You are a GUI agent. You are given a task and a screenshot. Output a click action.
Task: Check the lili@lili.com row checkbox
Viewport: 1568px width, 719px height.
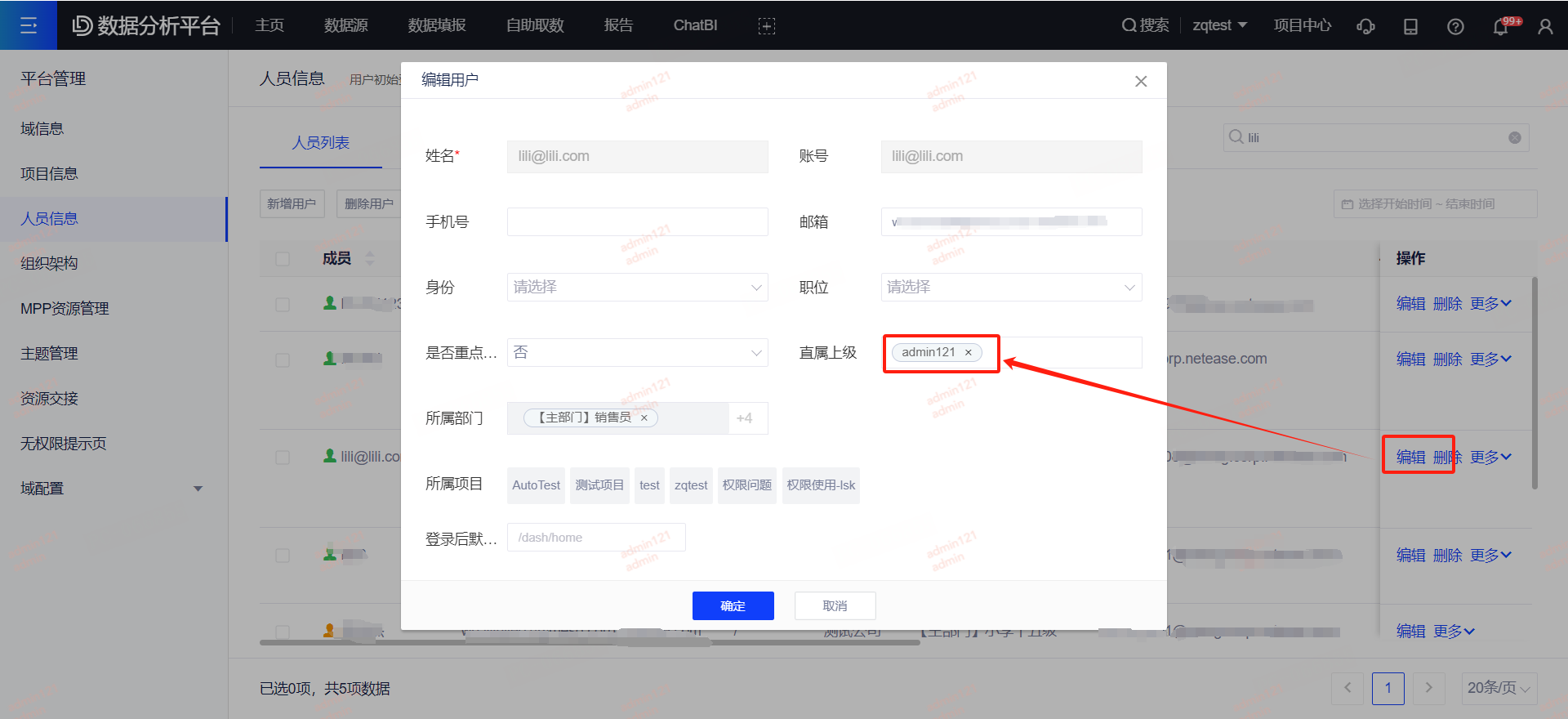283,458
